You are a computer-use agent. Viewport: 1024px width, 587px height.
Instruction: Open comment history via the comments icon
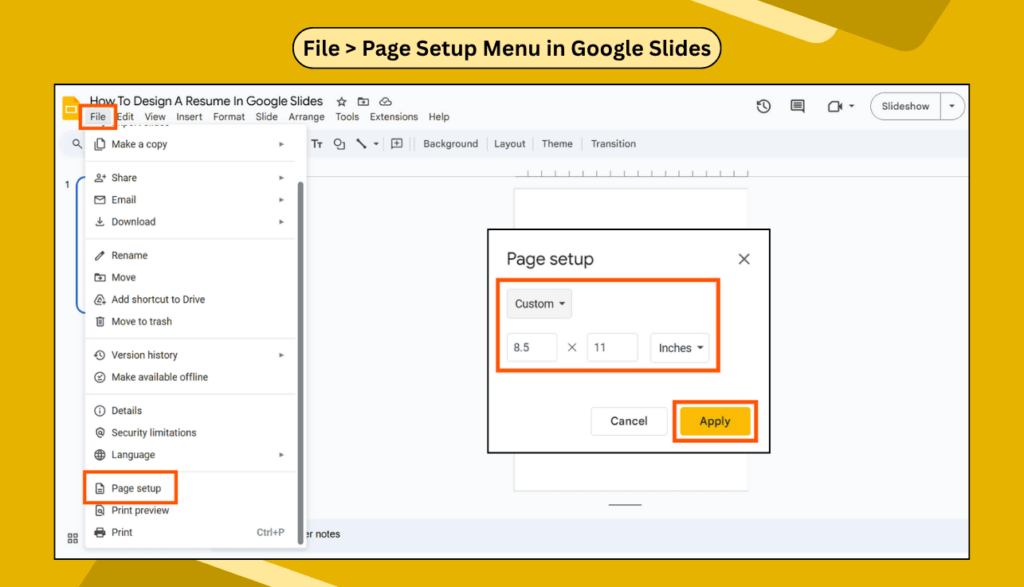coord(797,105)
